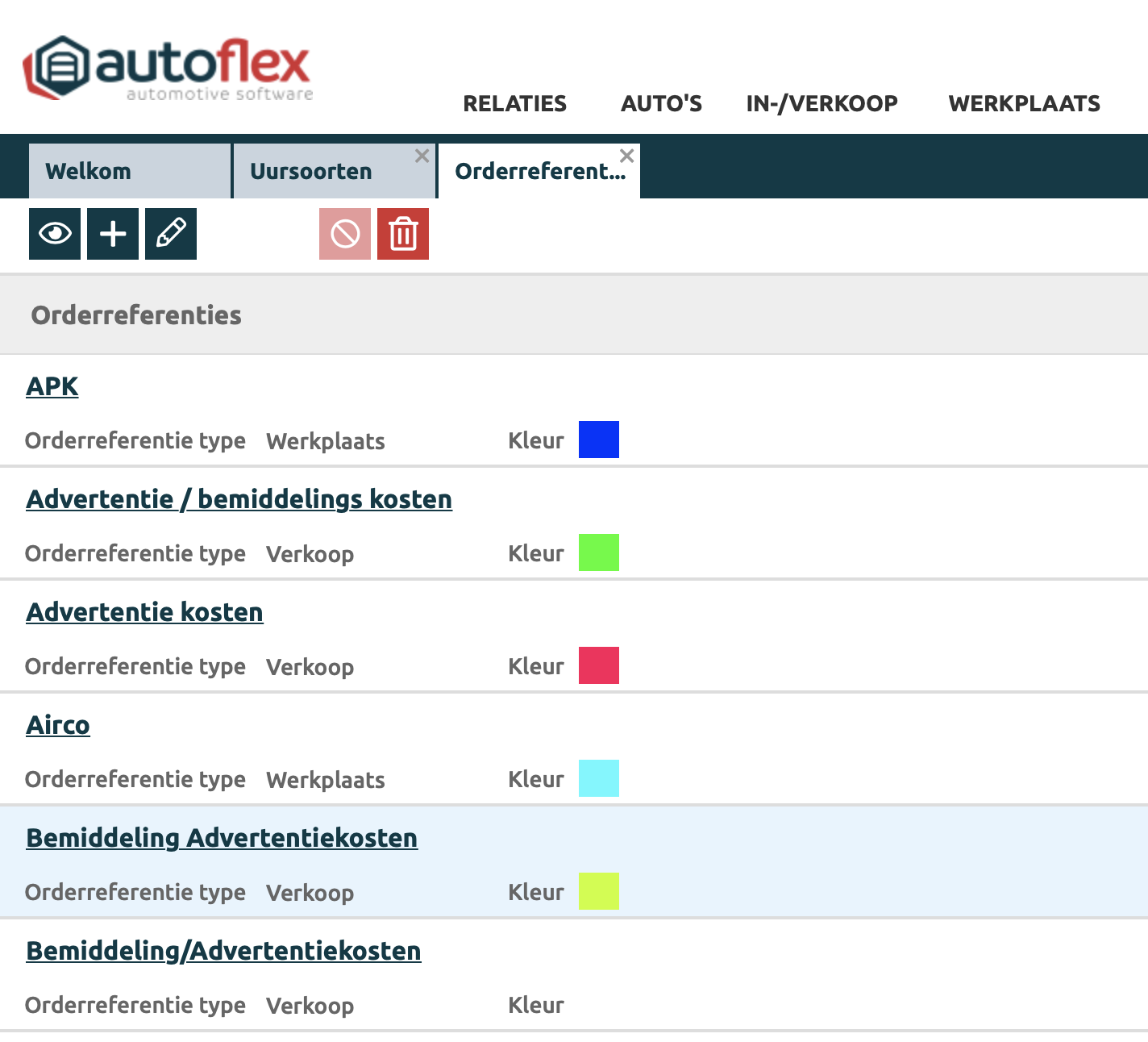1148x1042 pixels.
Task: Open the APK order reference link
Action: [x=52, y=386]
